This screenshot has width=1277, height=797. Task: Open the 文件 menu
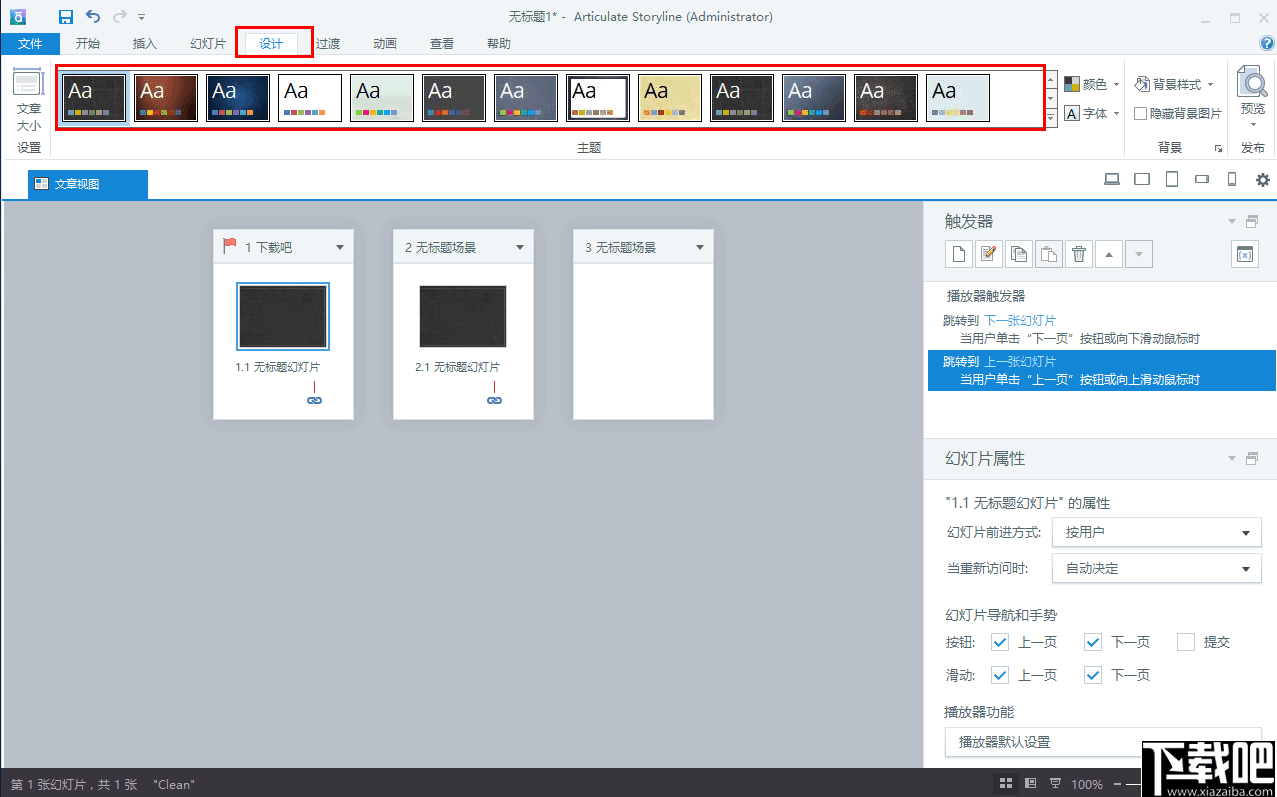[x=31, y=43]
